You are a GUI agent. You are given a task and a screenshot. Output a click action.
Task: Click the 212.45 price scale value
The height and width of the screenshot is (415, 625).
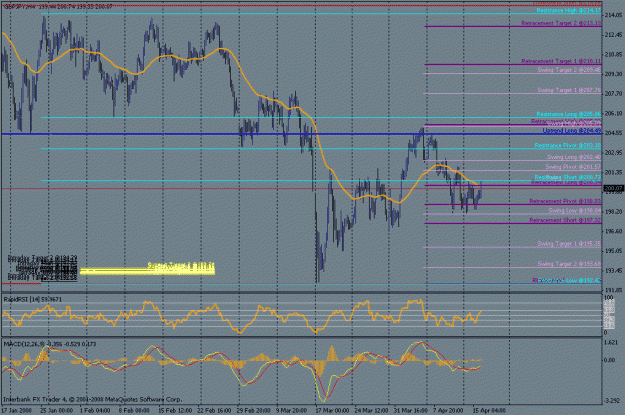coord(613,35)
